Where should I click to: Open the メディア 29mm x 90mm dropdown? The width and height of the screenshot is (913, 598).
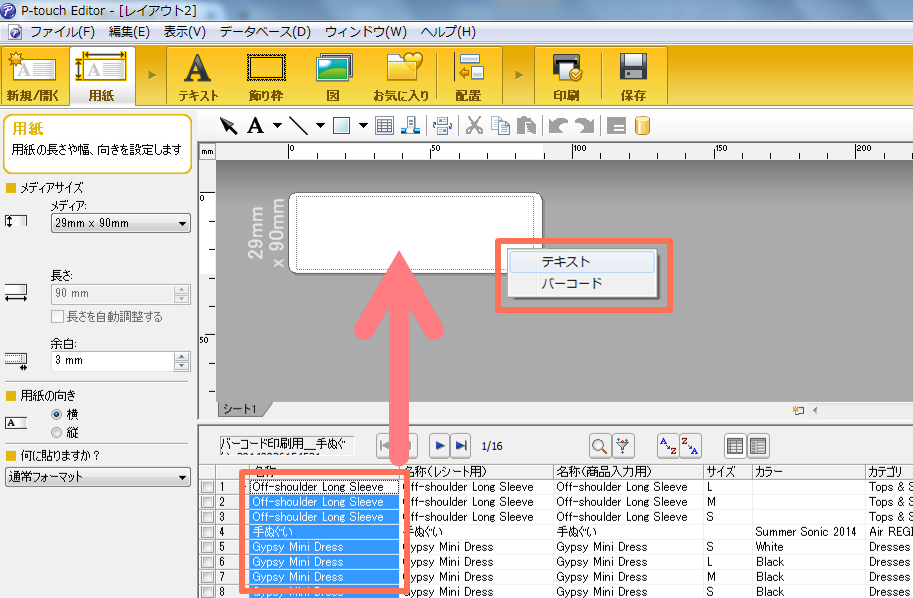[x=121, y=223]
